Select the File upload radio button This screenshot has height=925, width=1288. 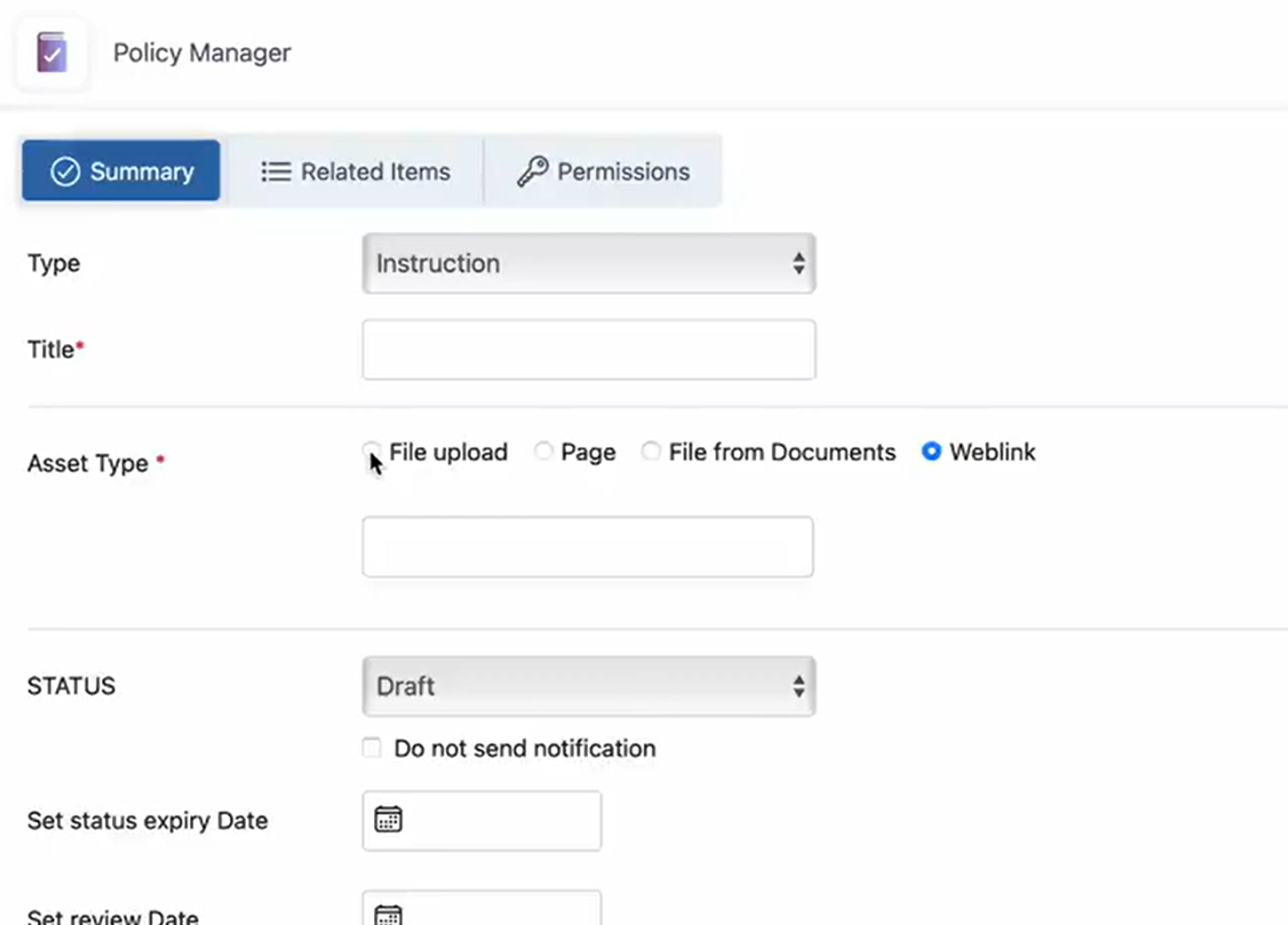(x=372, y=451)
